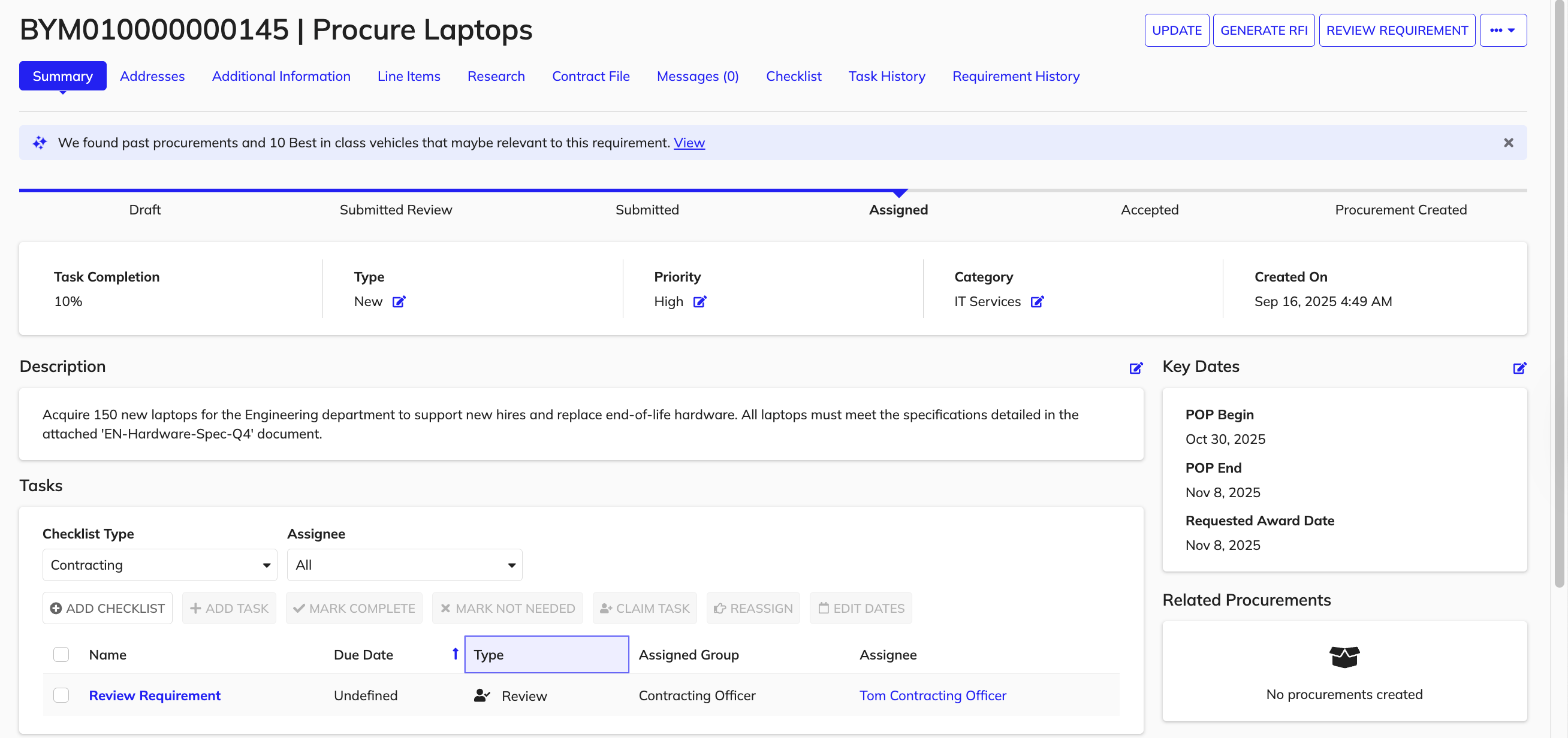The height and width of the screenshot is (738, 1568).
Task: Click Procurement Created stage label
Action: (x=1400, y=210)
